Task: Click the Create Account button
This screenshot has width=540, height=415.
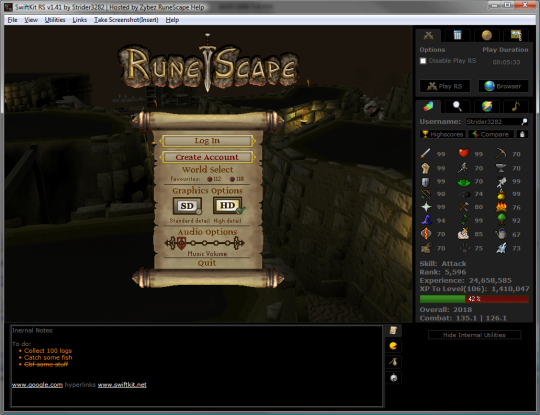Action: tap(207, 157)
